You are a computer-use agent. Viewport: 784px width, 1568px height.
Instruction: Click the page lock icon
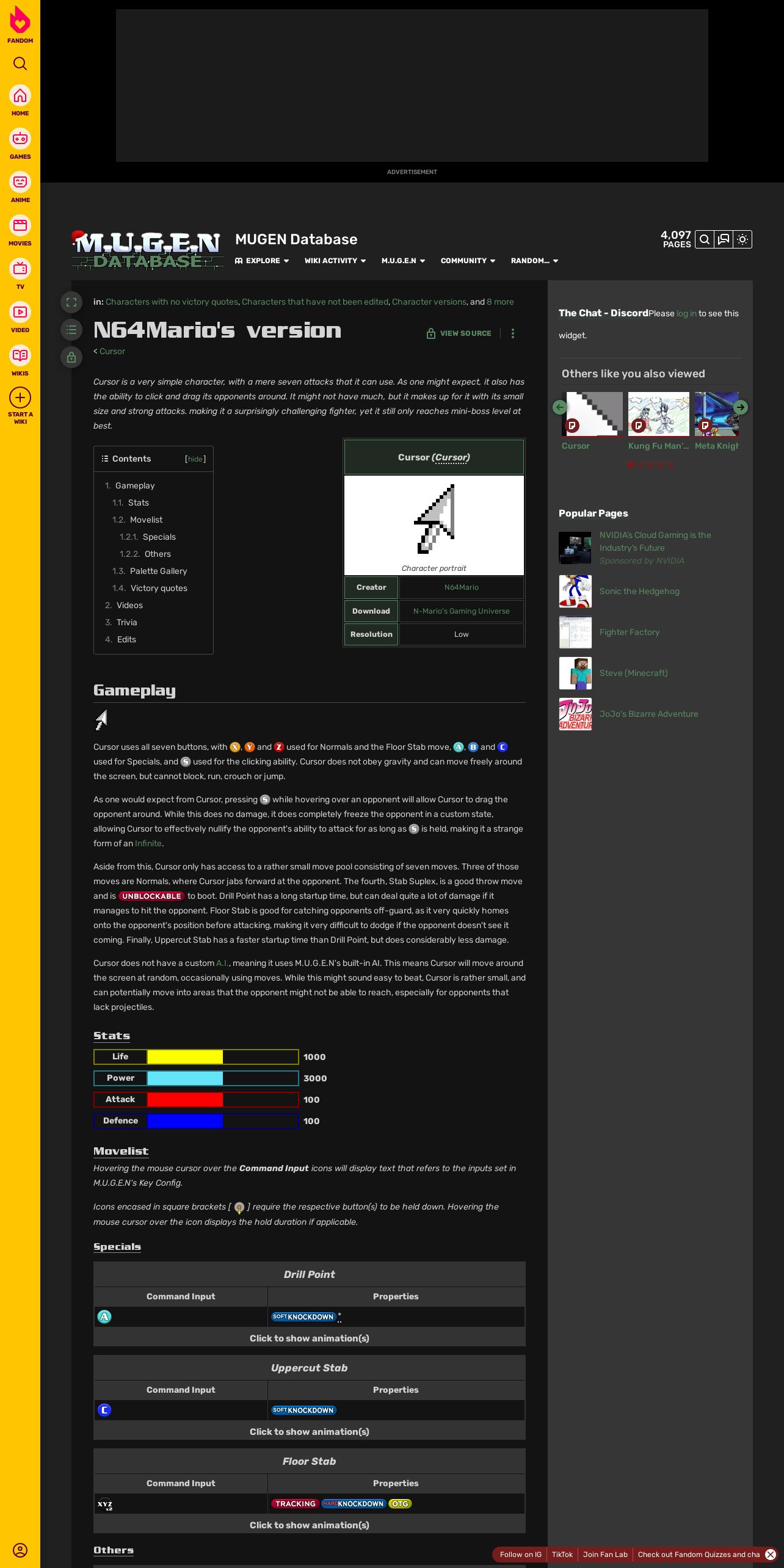(x=71, y=357)
